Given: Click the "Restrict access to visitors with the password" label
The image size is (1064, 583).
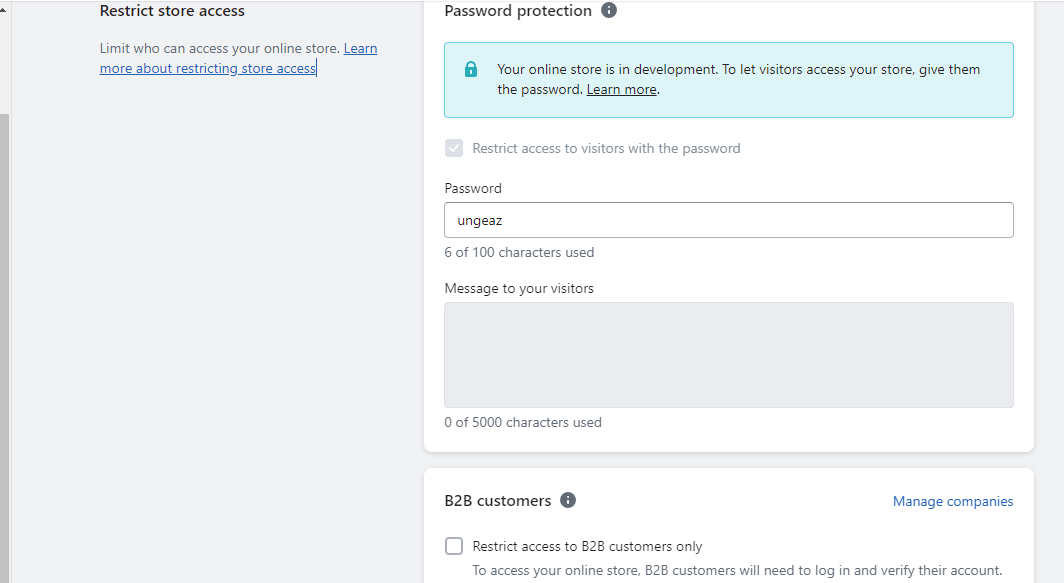Looking at the screenshot, I should (606, 148).
